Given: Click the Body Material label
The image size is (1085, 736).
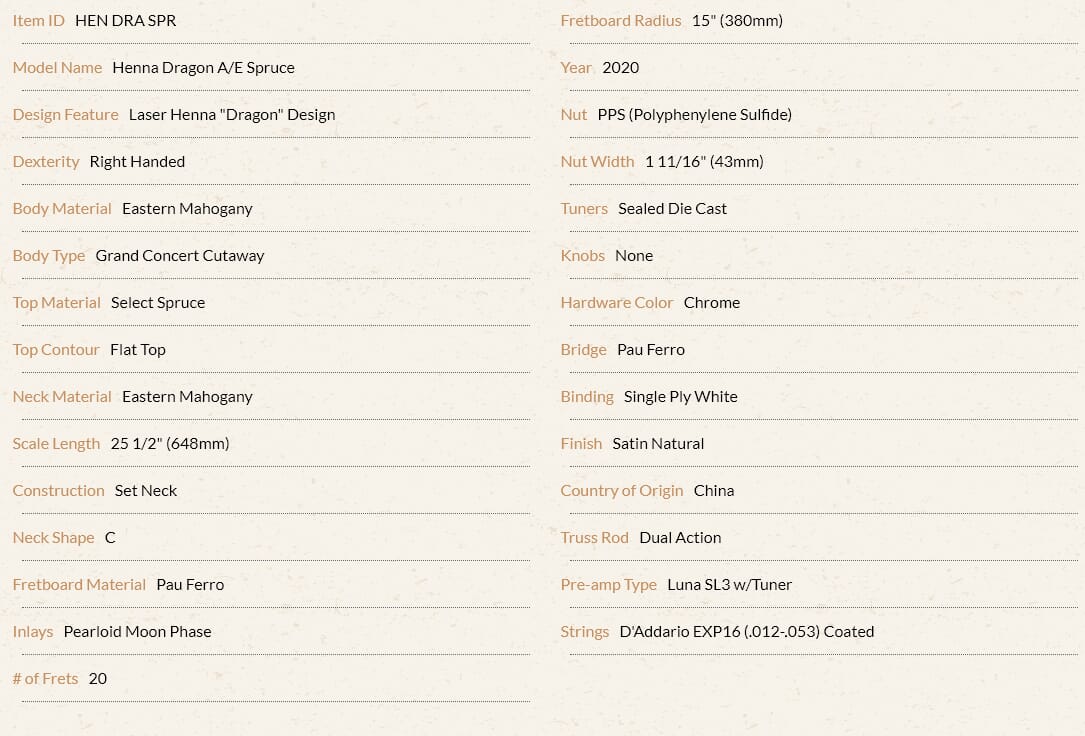Looking at the screenshot, I should pos(62,209).
